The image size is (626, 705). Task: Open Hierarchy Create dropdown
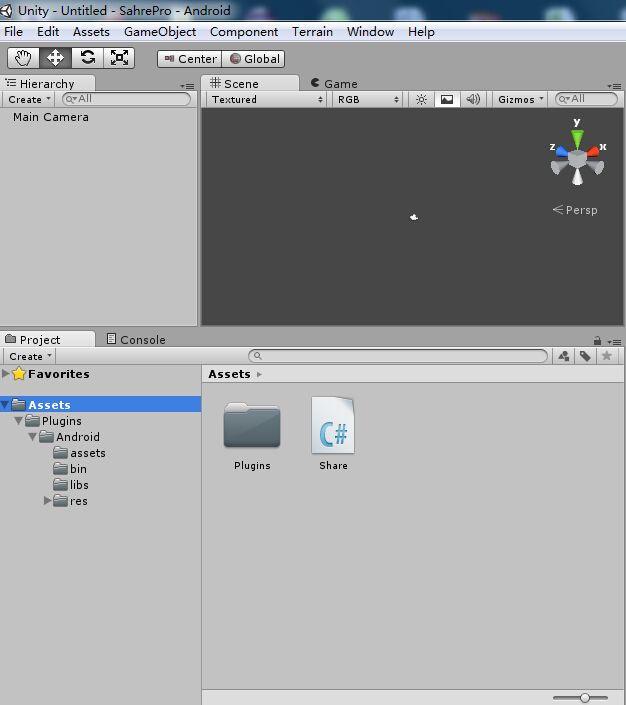tap(29, 99)
